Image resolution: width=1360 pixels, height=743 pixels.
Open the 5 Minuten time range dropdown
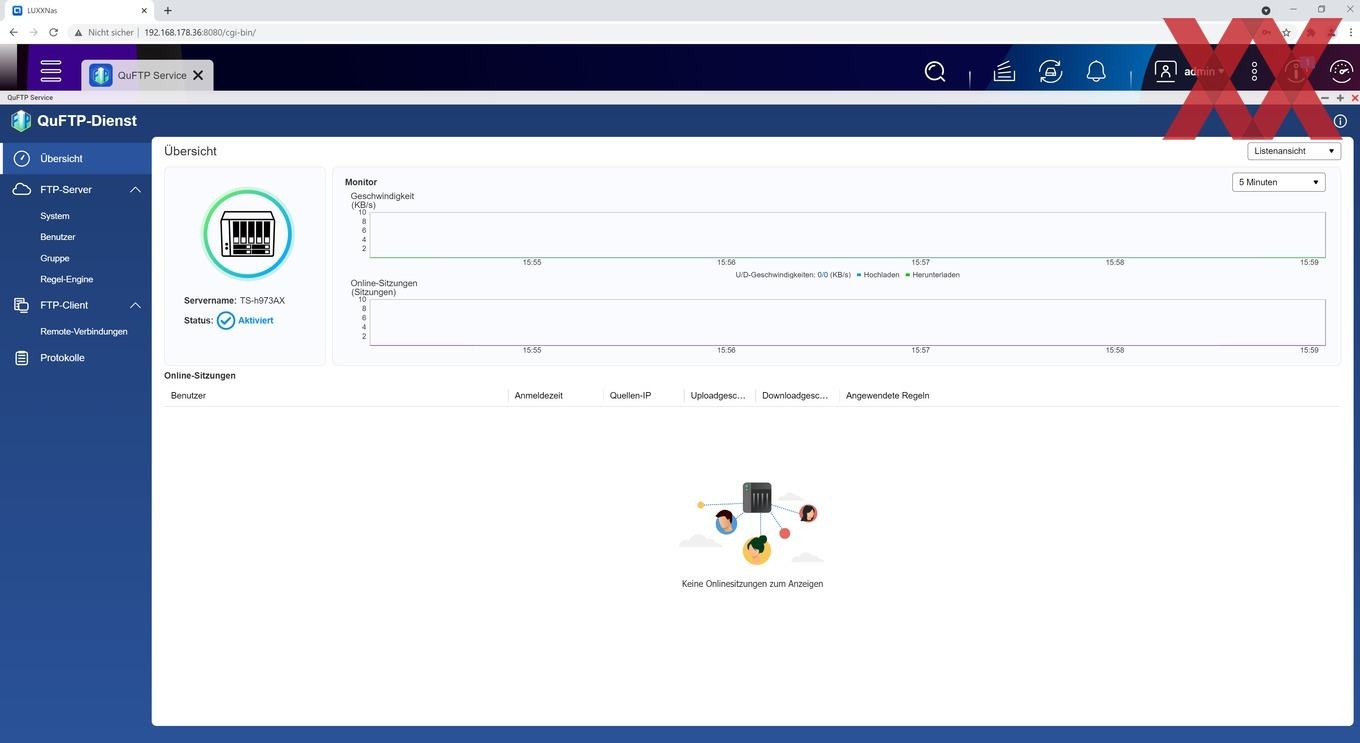coord(1278,182)
